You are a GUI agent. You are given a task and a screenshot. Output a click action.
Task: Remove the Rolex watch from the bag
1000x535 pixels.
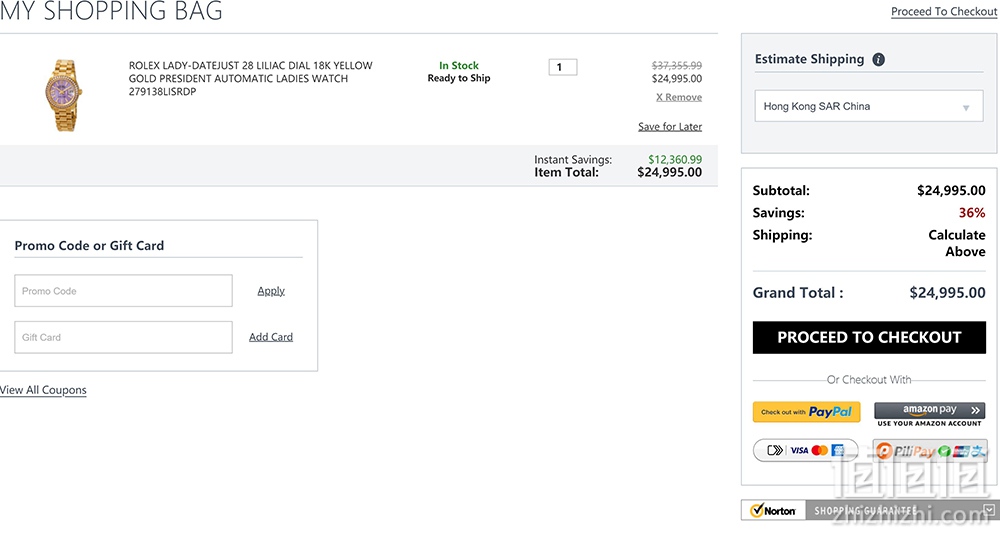point(679,97)
